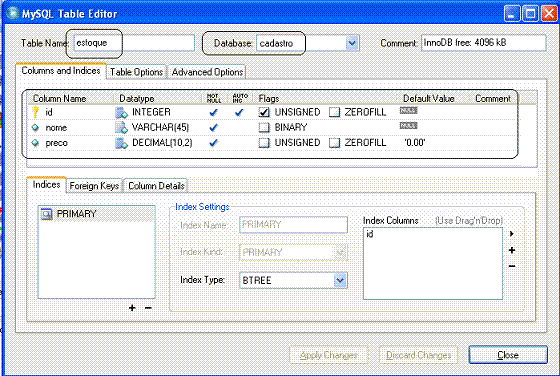Toggle AUTO INC checkmark for id column
Image resolution: width=560 pixels, height=376 pixels.
pos(239,112)
